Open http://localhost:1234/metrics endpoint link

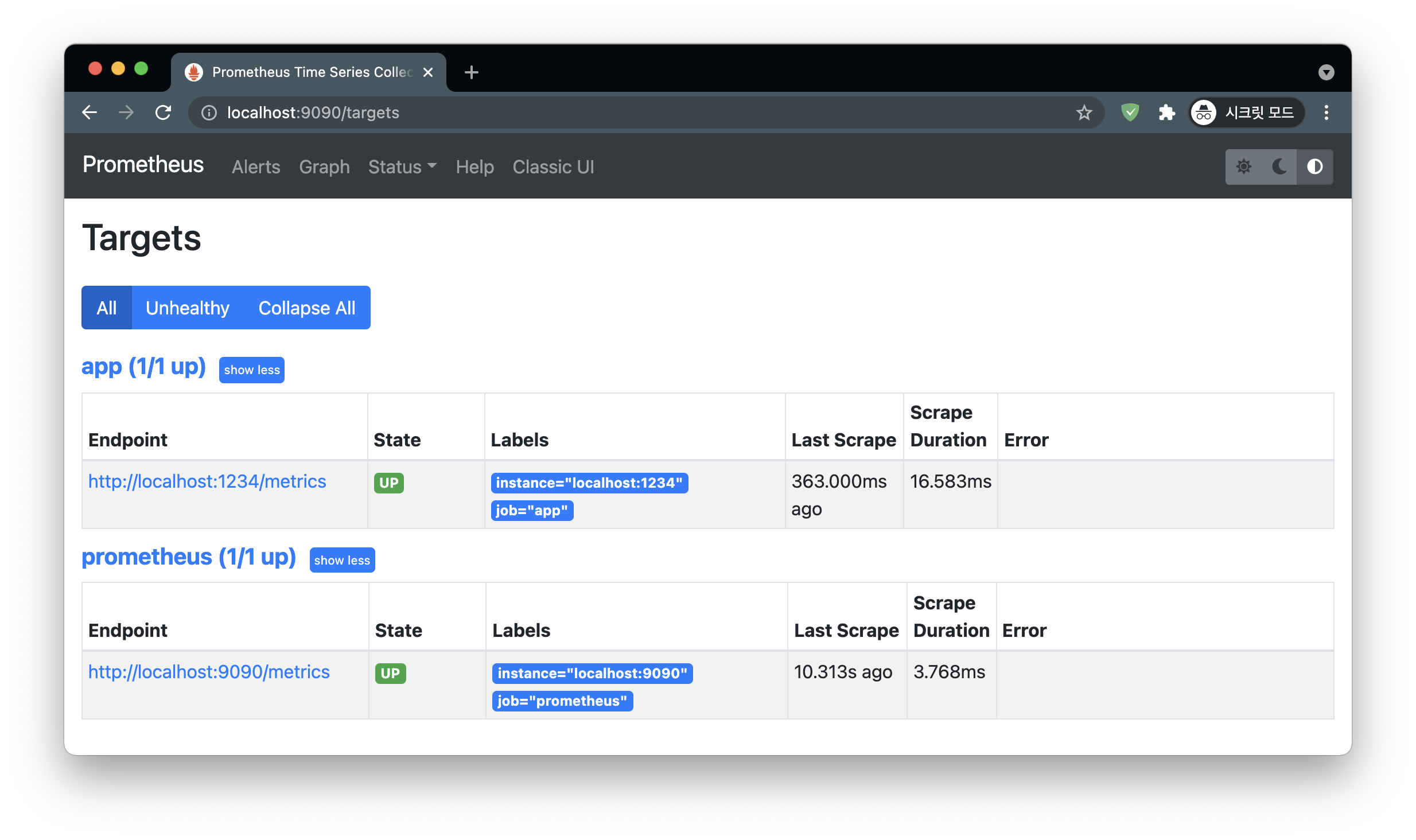pyautogui.click(x=207, y=481)
